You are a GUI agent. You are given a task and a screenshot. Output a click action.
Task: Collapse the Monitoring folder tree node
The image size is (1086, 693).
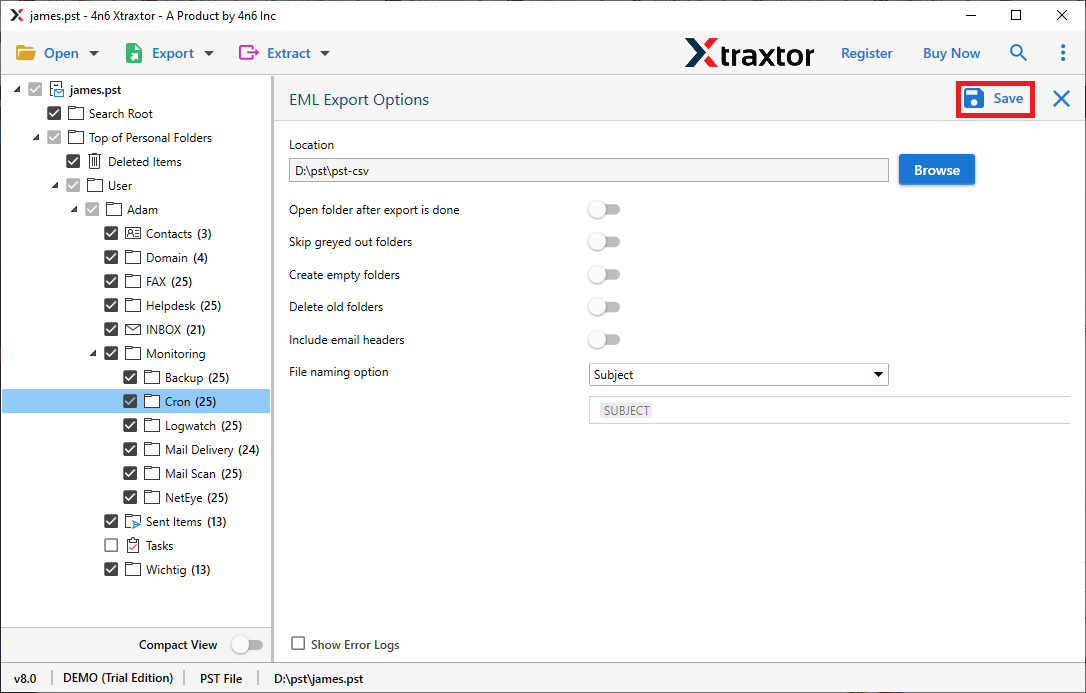click(94, 354)
